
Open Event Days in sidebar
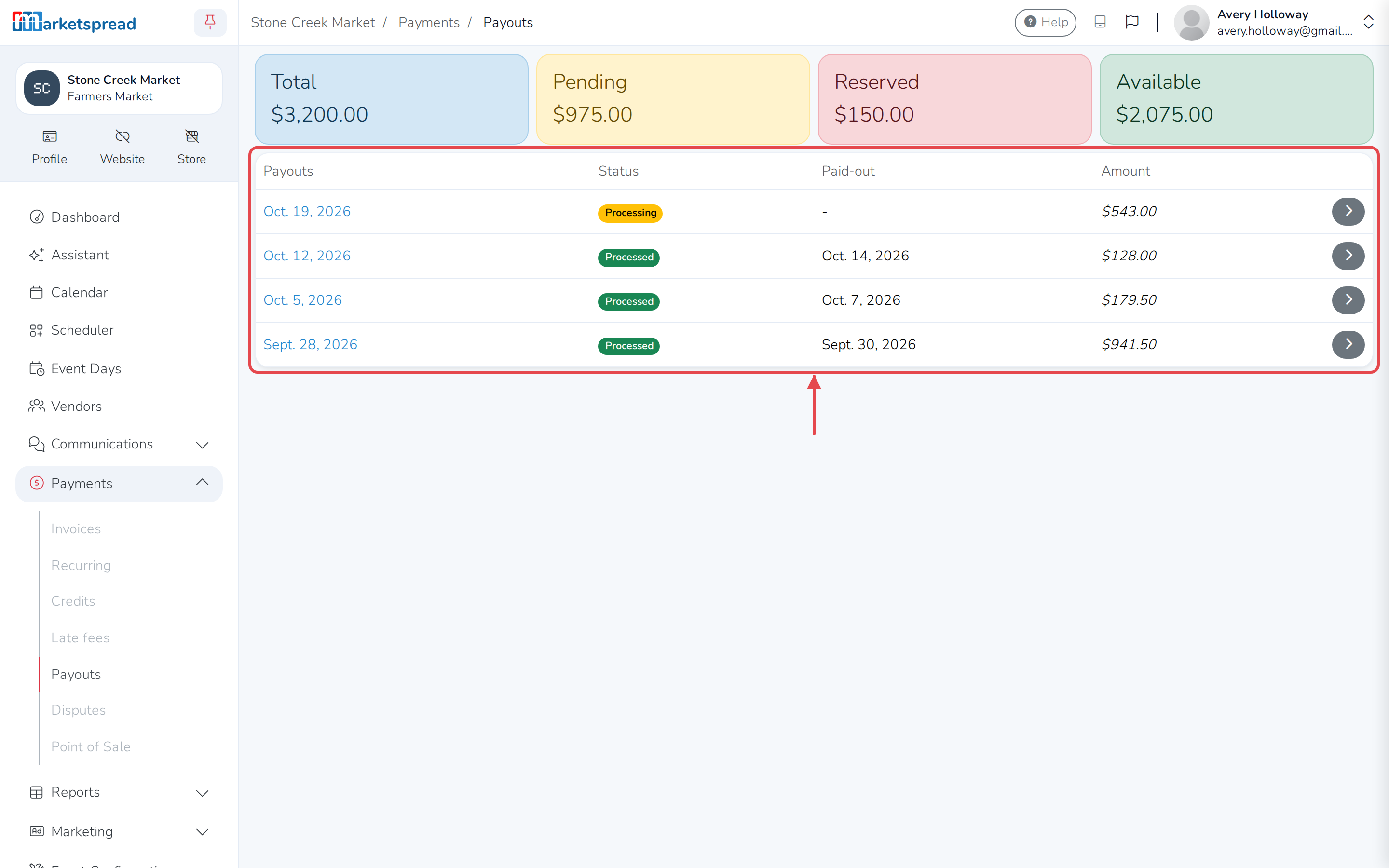(75, 368)
